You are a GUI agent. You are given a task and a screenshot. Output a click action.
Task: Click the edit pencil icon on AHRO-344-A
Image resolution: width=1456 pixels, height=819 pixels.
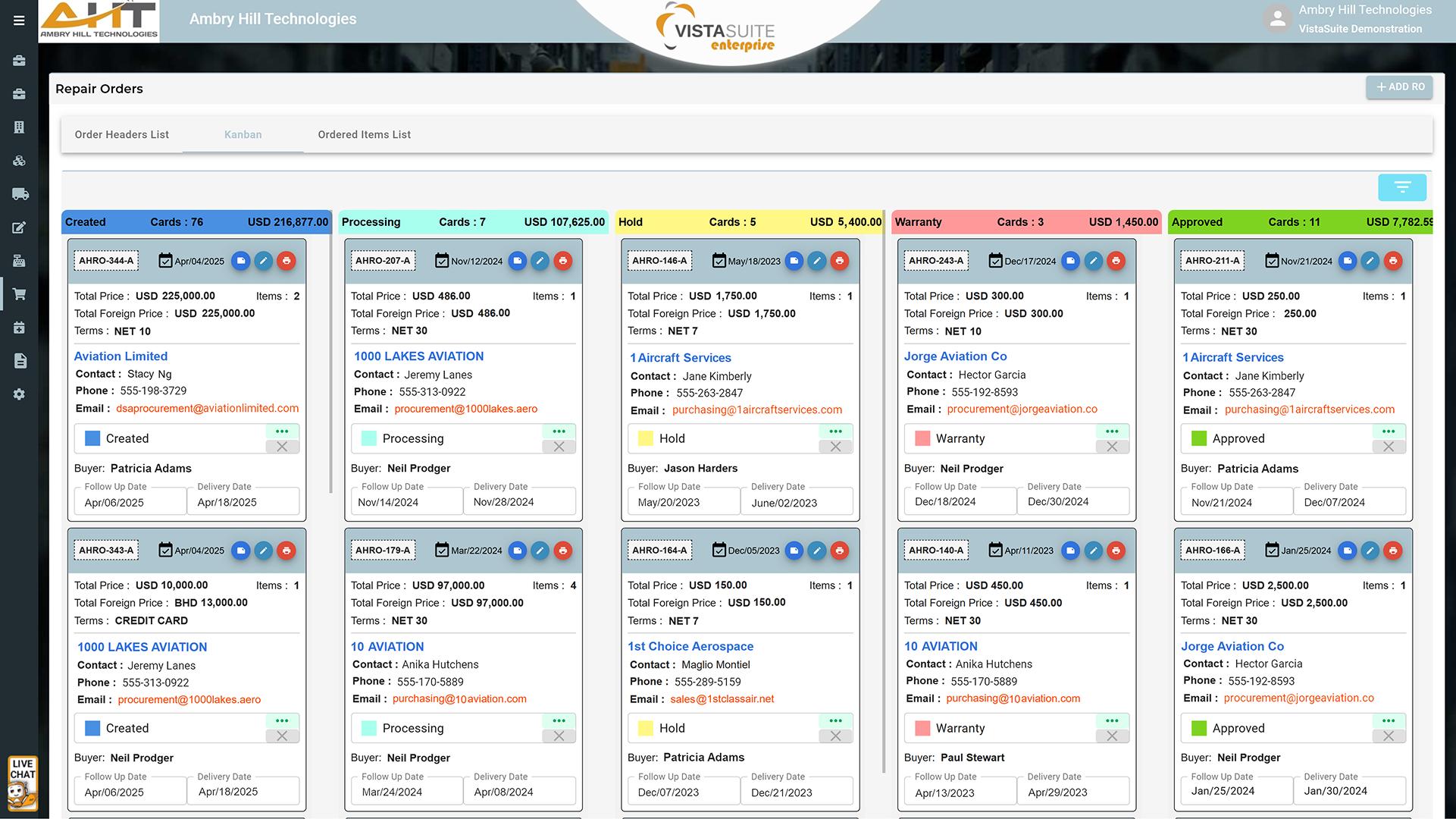coord(263,261)
